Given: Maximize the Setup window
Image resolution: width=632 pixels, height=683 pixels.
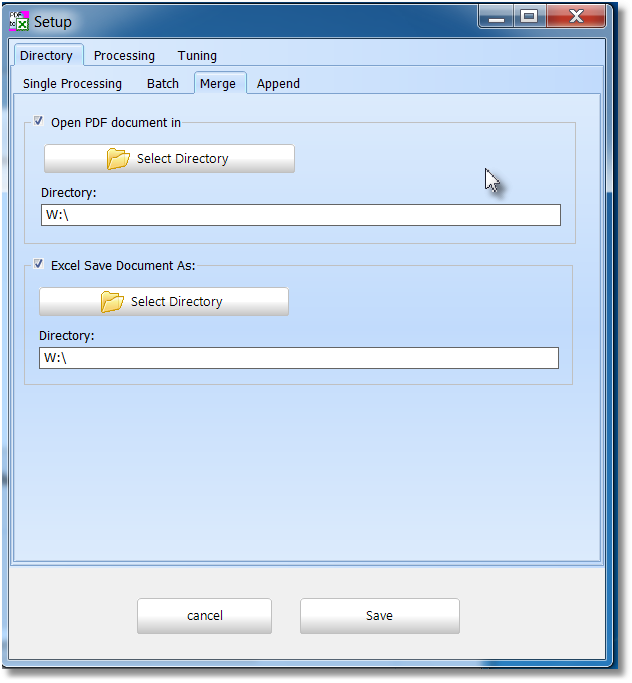Looking at the screenshot, I should [x=529, y=18].
